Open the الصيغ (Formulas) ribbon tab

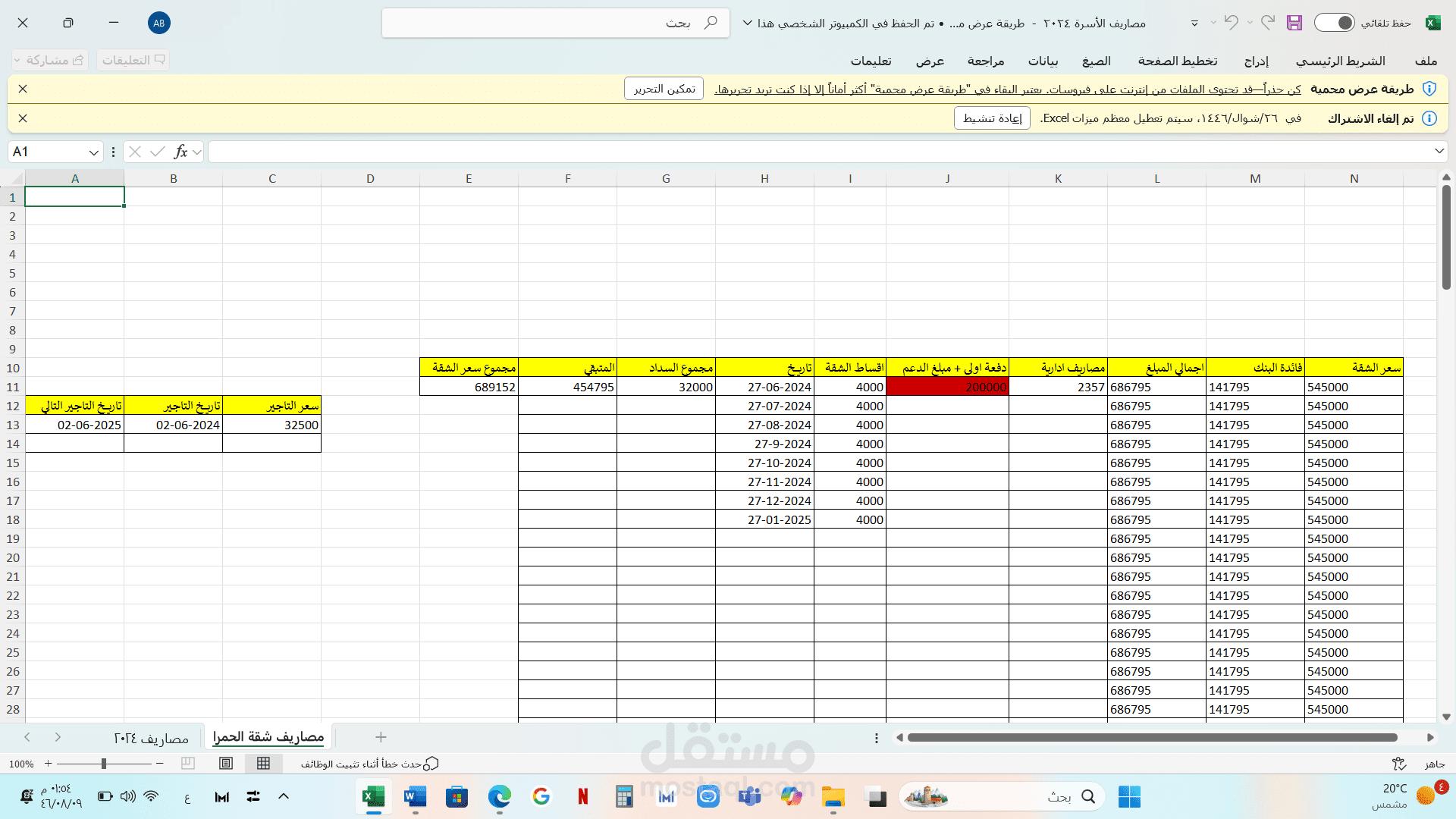pos(1097,61)
